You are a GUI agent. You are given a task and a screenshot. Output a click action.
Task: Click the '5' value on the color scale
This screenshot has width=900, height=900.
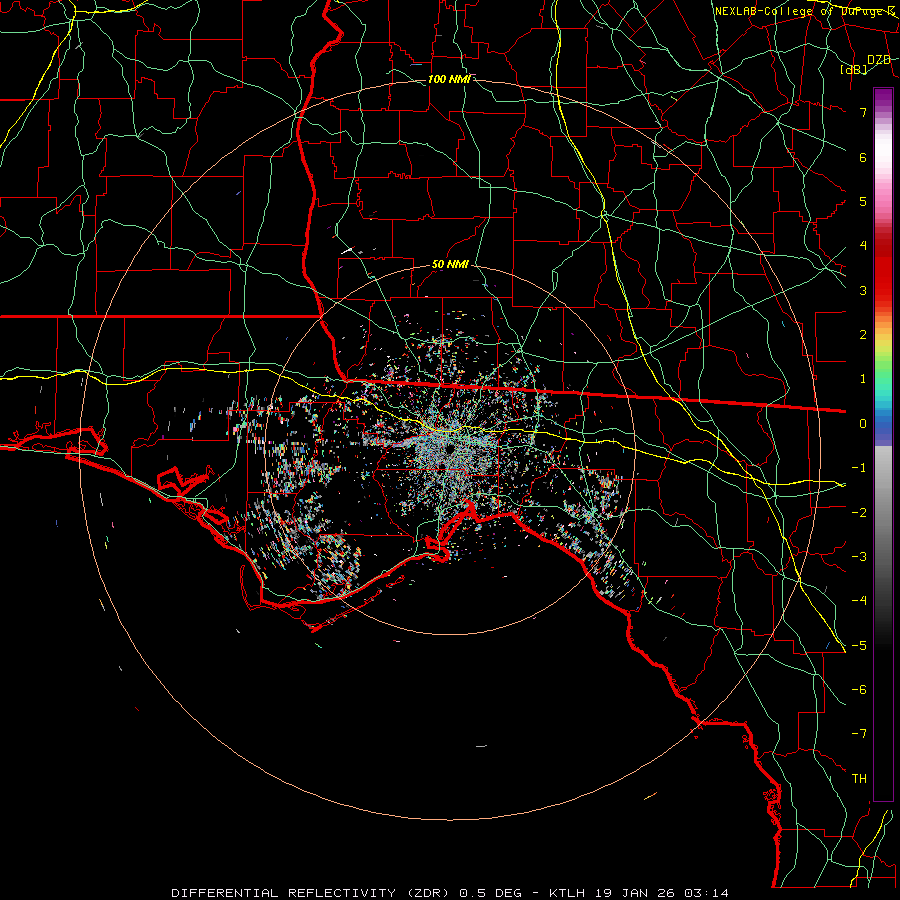click(863, 201)
